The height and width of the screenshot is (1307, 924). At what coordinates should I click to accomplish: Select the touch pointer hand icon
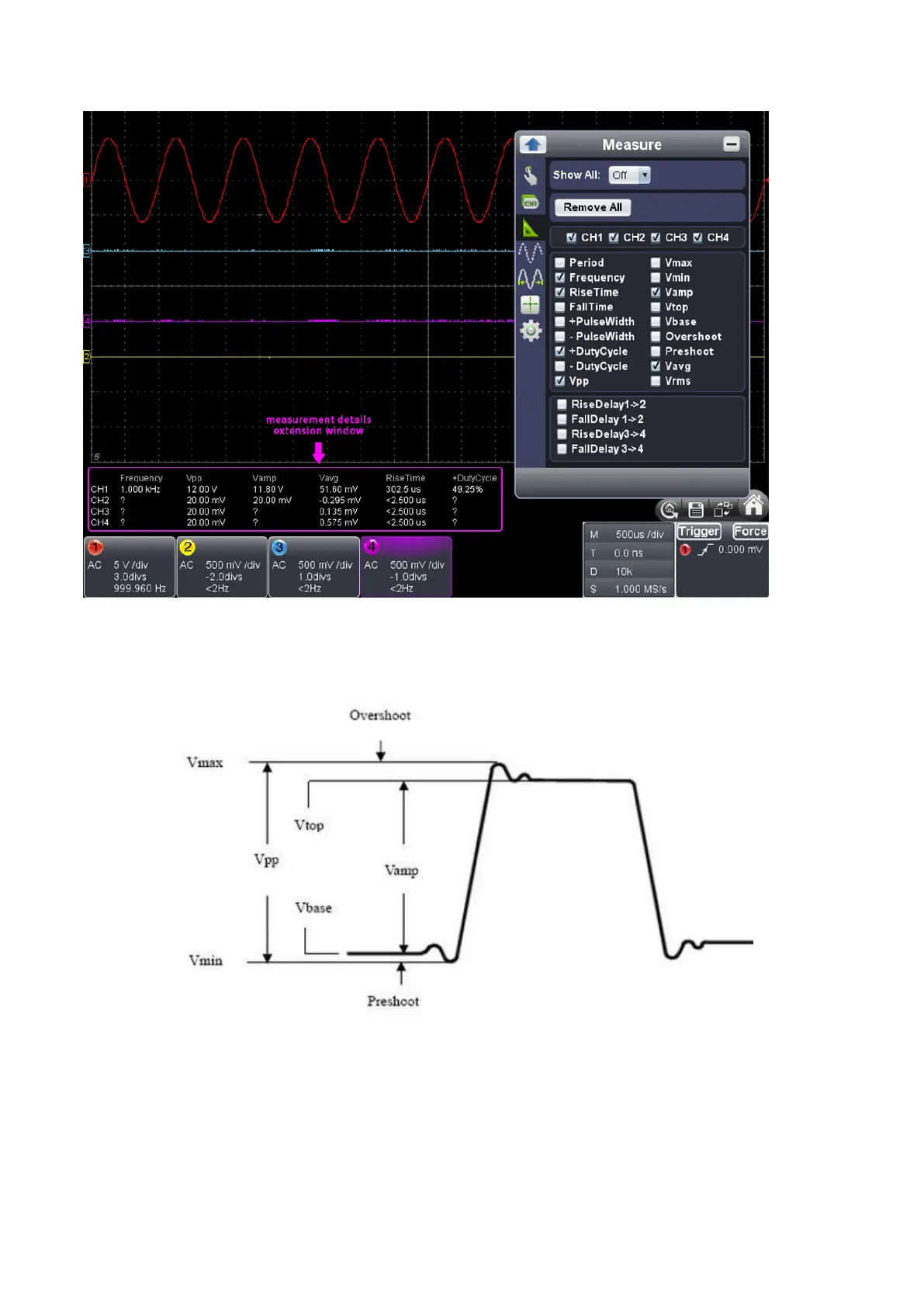pyautogui.click(x=531, y=175)
